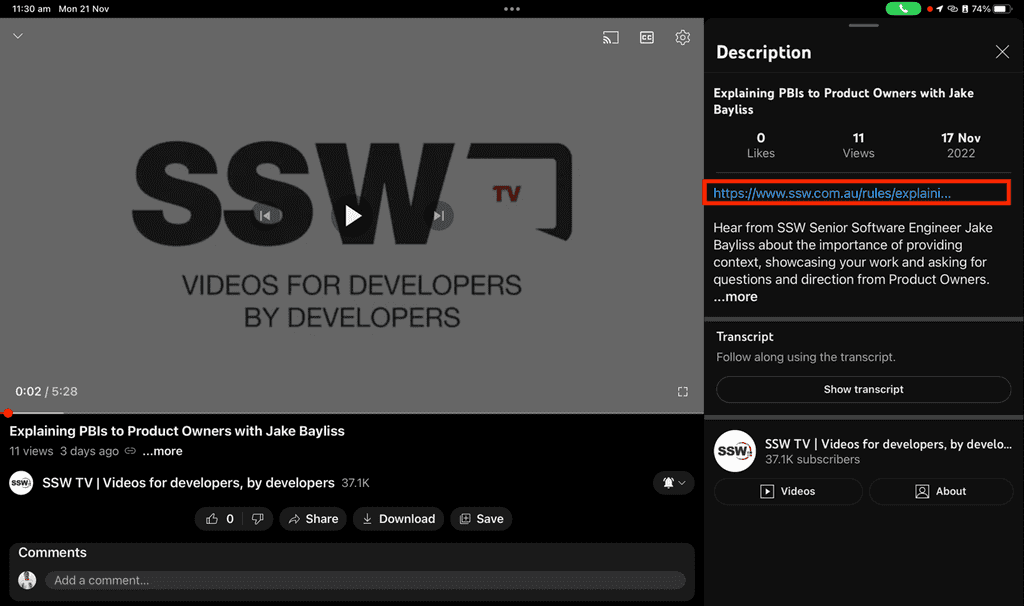Collapse the video player using chevron
Viewport: 1024px width, 606px height.
(x=18, y=36)
